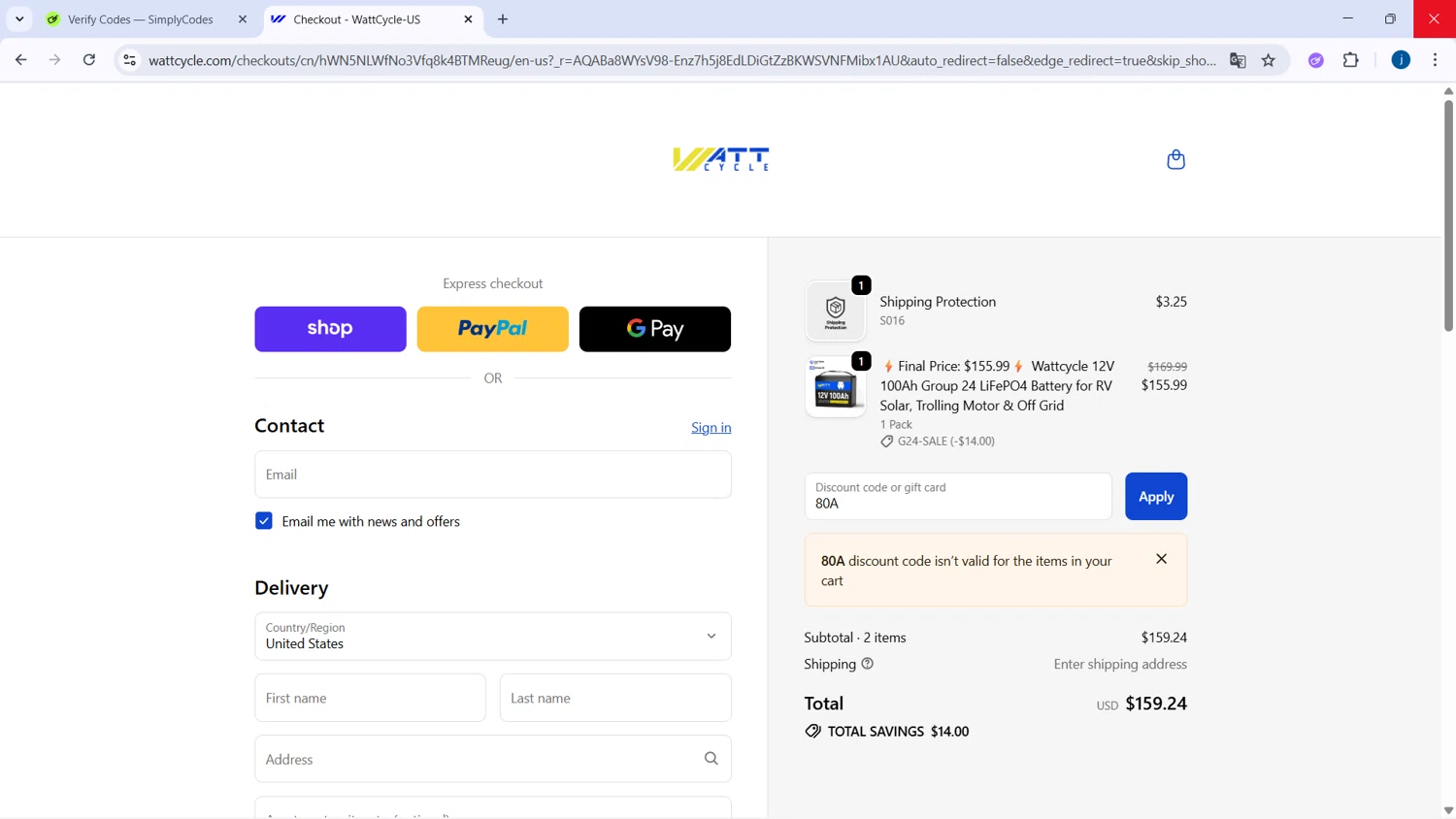Open the tab search dropdown arrow
Screen dimensions: 1456x819
19,19
